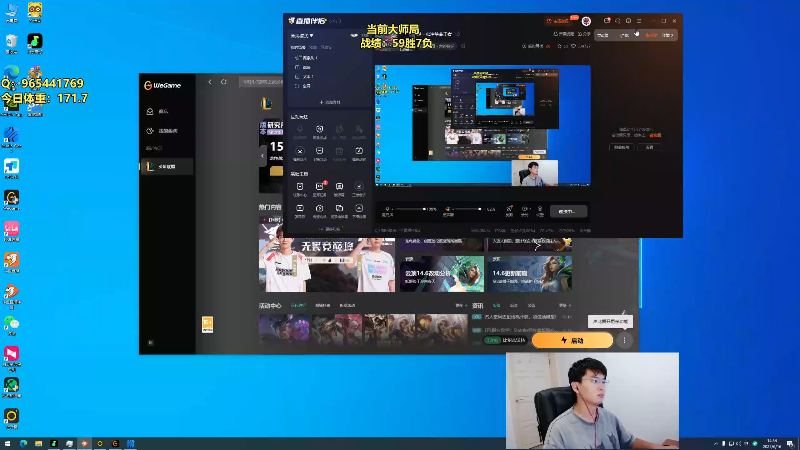The image size is (800, 450).
Task: Open the 14.6 update card with female champion
Action: pyautogui.click(x=529, y=274)
